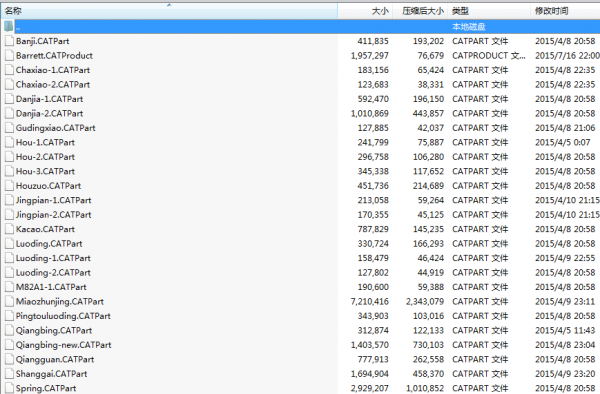
Task: Click the type cell CATPRODUCT 文...
Action: tap(489, 56)
